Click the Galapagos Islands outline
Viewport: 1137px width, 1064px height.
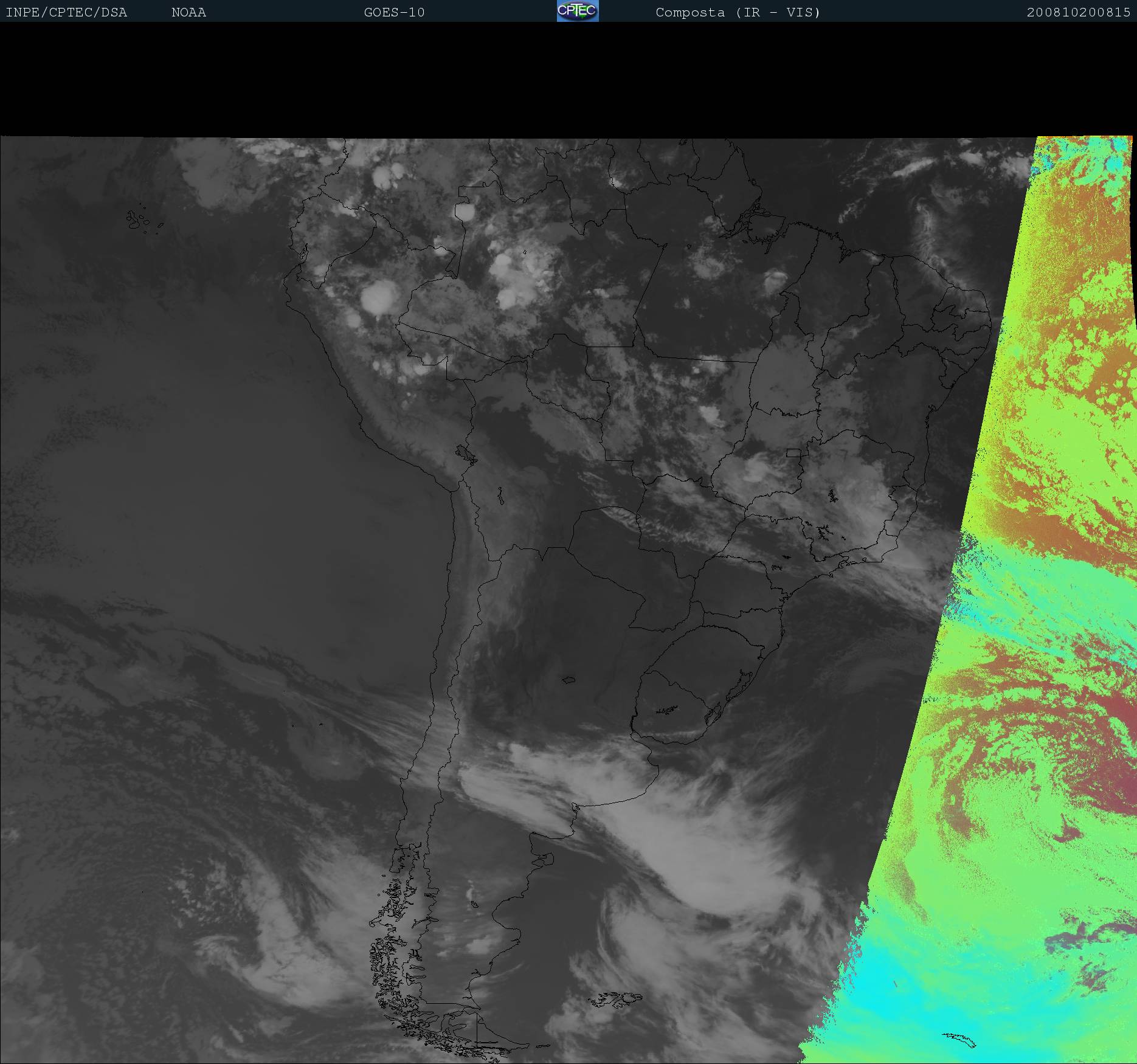pos(139,220)
